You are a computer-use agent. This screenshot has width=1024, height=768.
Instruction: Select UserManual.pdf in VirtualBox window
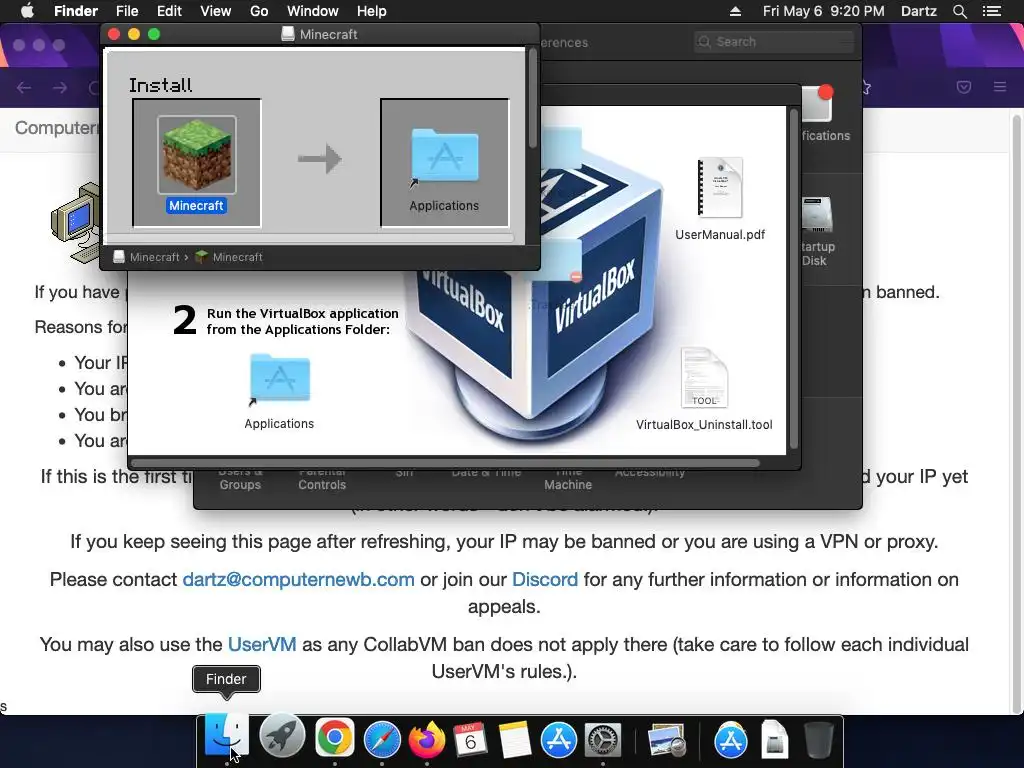point(720,188)
